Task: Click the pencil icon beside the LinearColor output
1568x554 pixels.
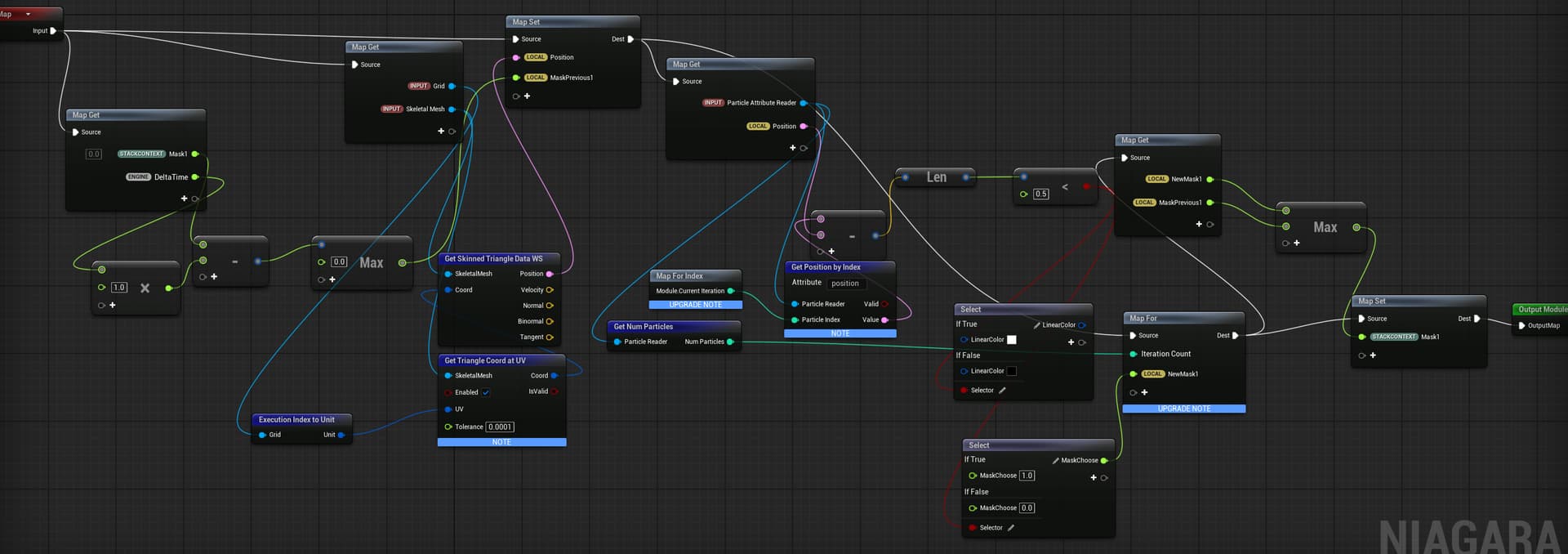Action: click(1037, 325)
